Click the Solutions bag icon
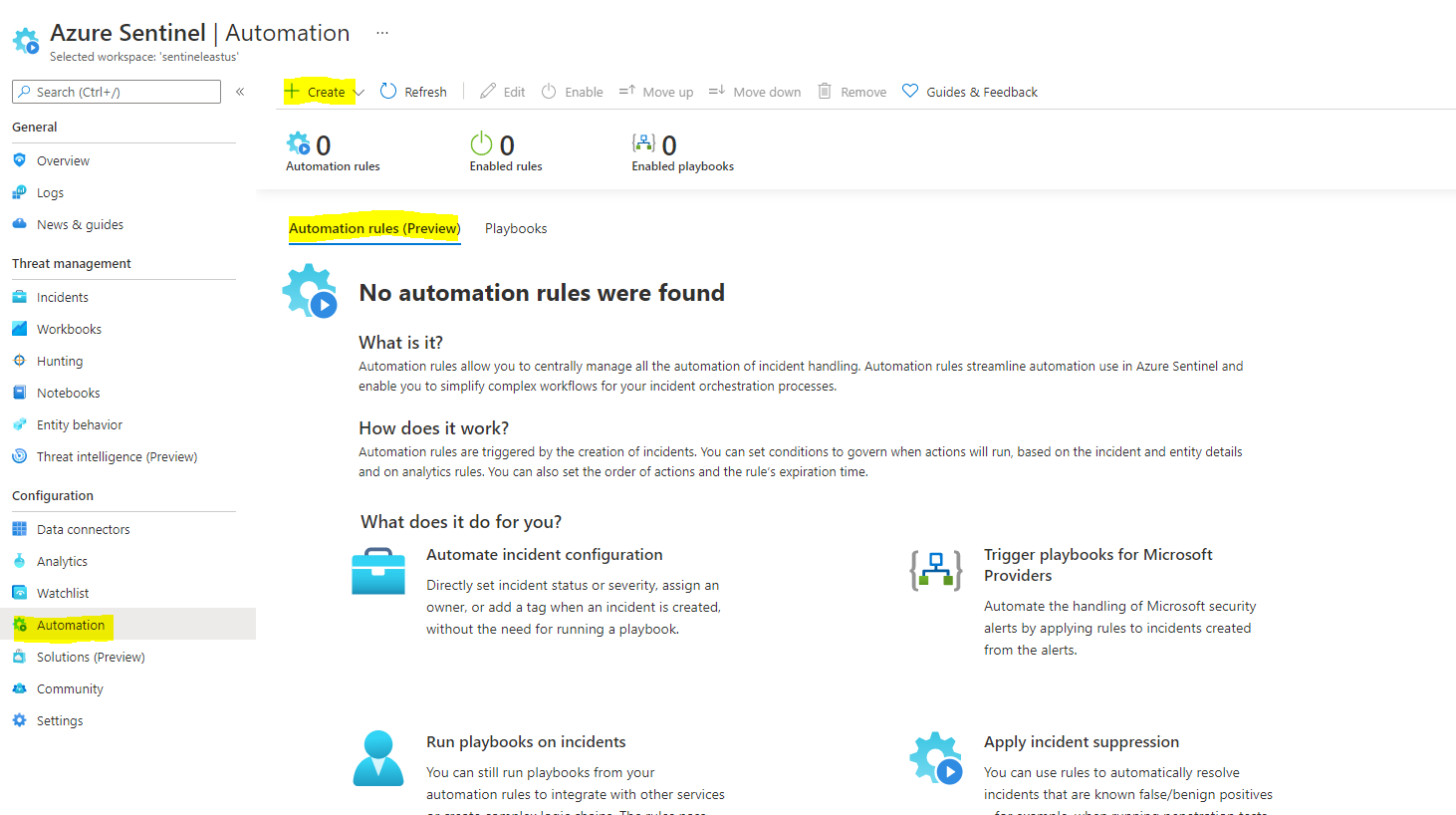The width and height of the screenshot is (1456, 815). tap(19, 657)
